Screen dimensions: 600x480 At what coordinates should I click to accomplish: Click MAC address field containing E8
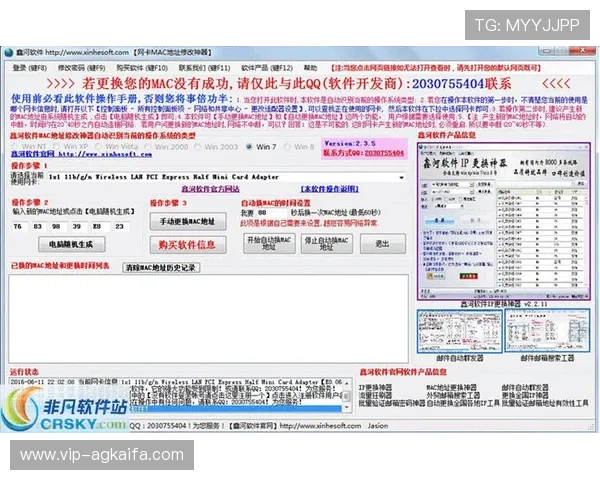98,227
